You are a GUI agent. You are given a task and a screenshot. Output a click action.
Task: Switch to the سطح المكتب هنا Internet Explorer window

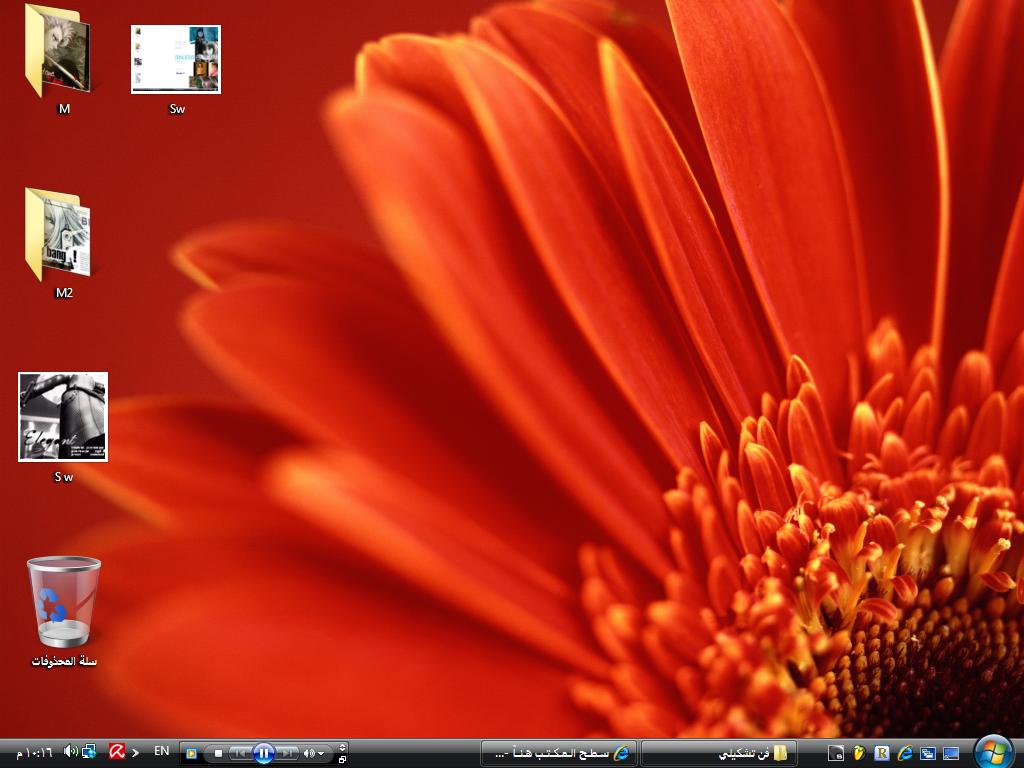[558, 754]
